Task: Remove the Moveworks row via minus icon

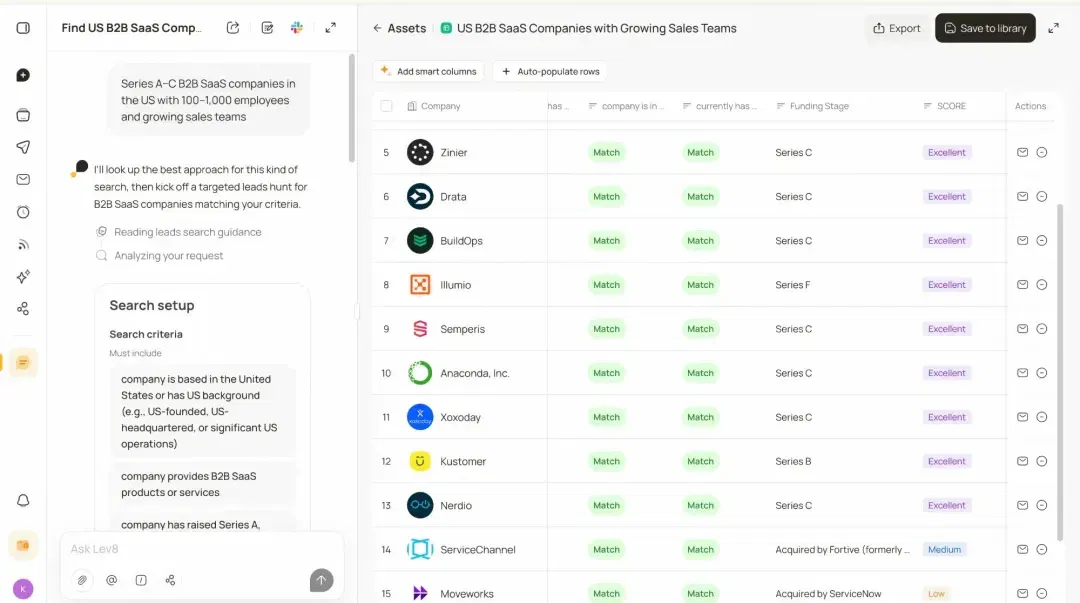Action: [x=1041, y=593]
